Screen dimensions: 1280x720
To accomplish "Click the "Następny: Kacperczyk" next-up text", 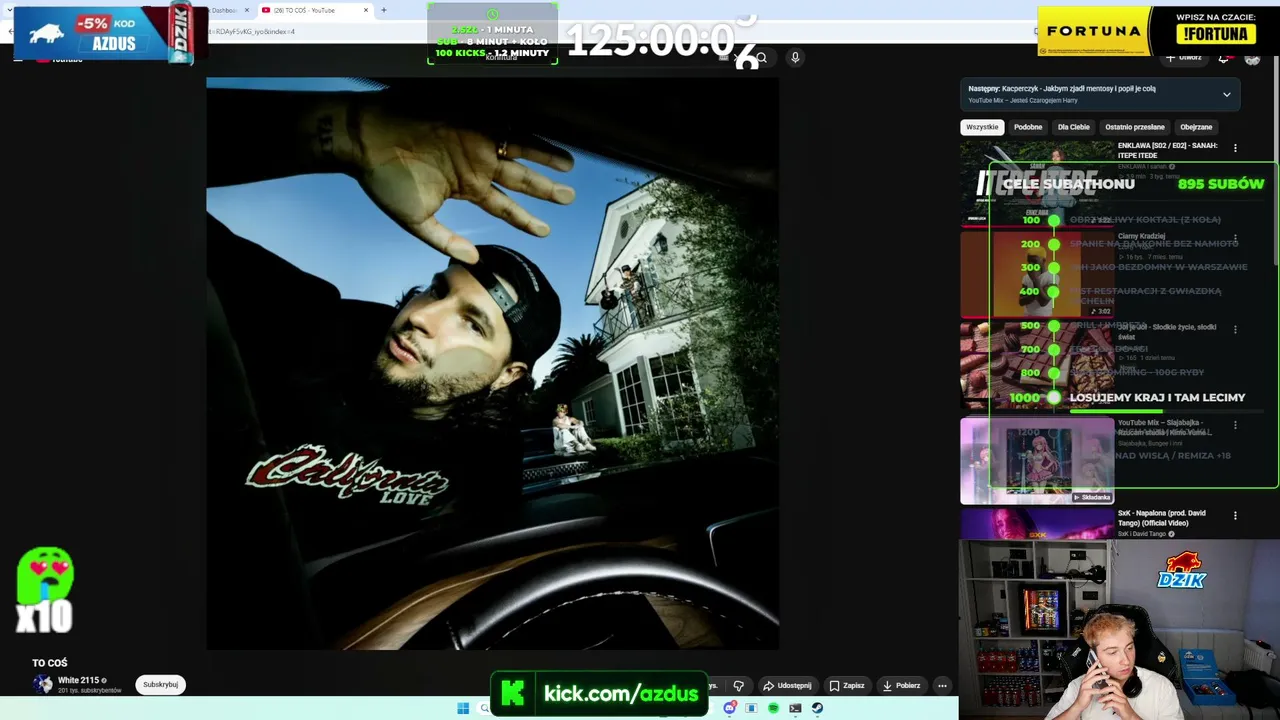I will pyautogui.click(x=1062, y=88).
